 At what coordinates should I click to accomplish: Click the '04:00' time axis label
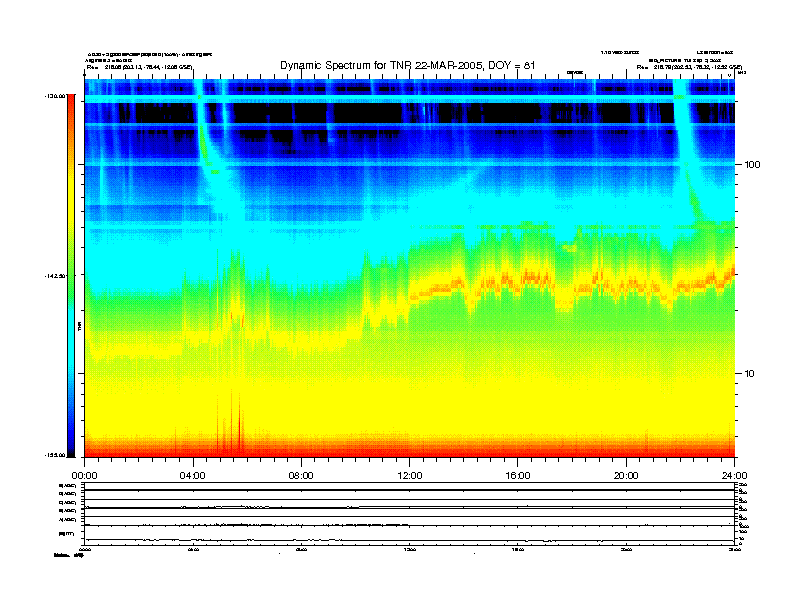[x=193, y=476]
